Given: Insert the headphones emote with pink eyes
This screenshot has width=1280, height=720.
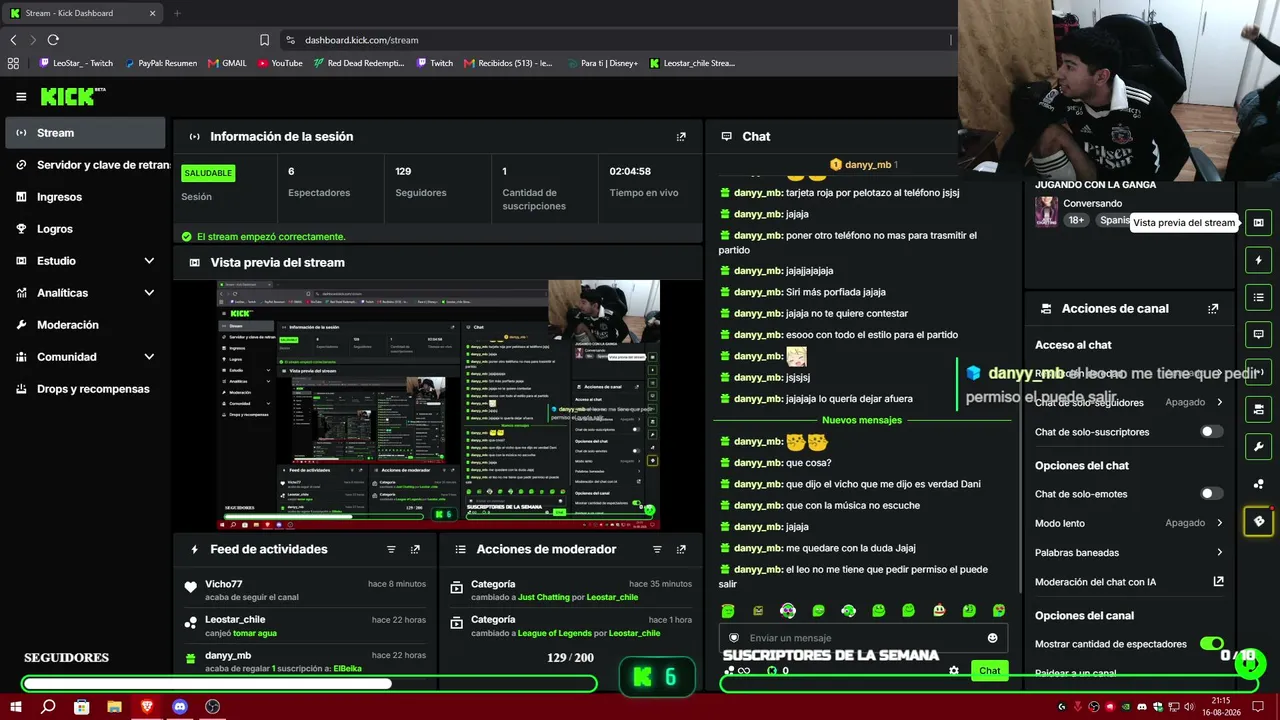Looking at the screenshot, I should click(x=788, y=610).
